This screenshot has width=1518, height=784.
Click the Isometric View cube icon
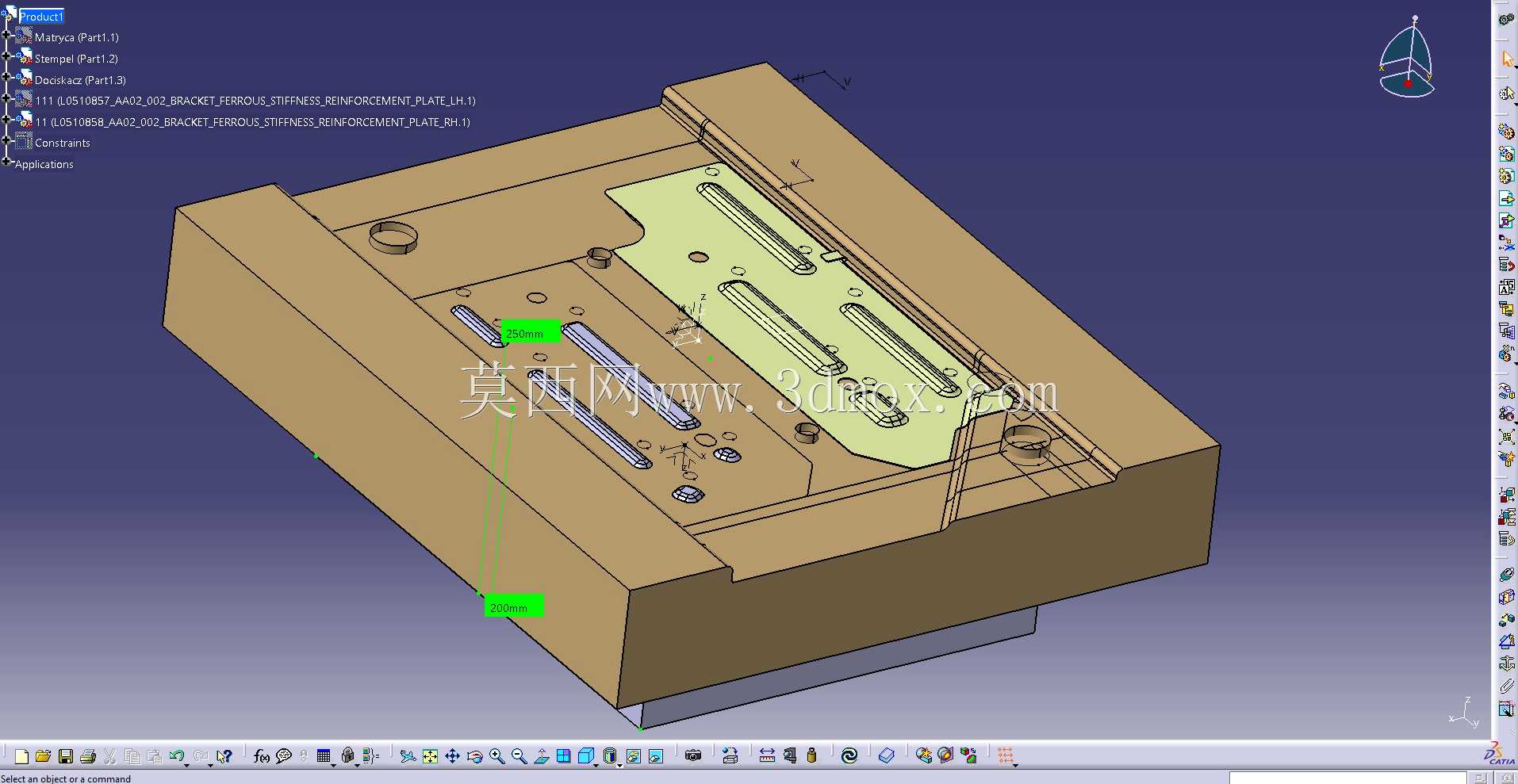585,756
